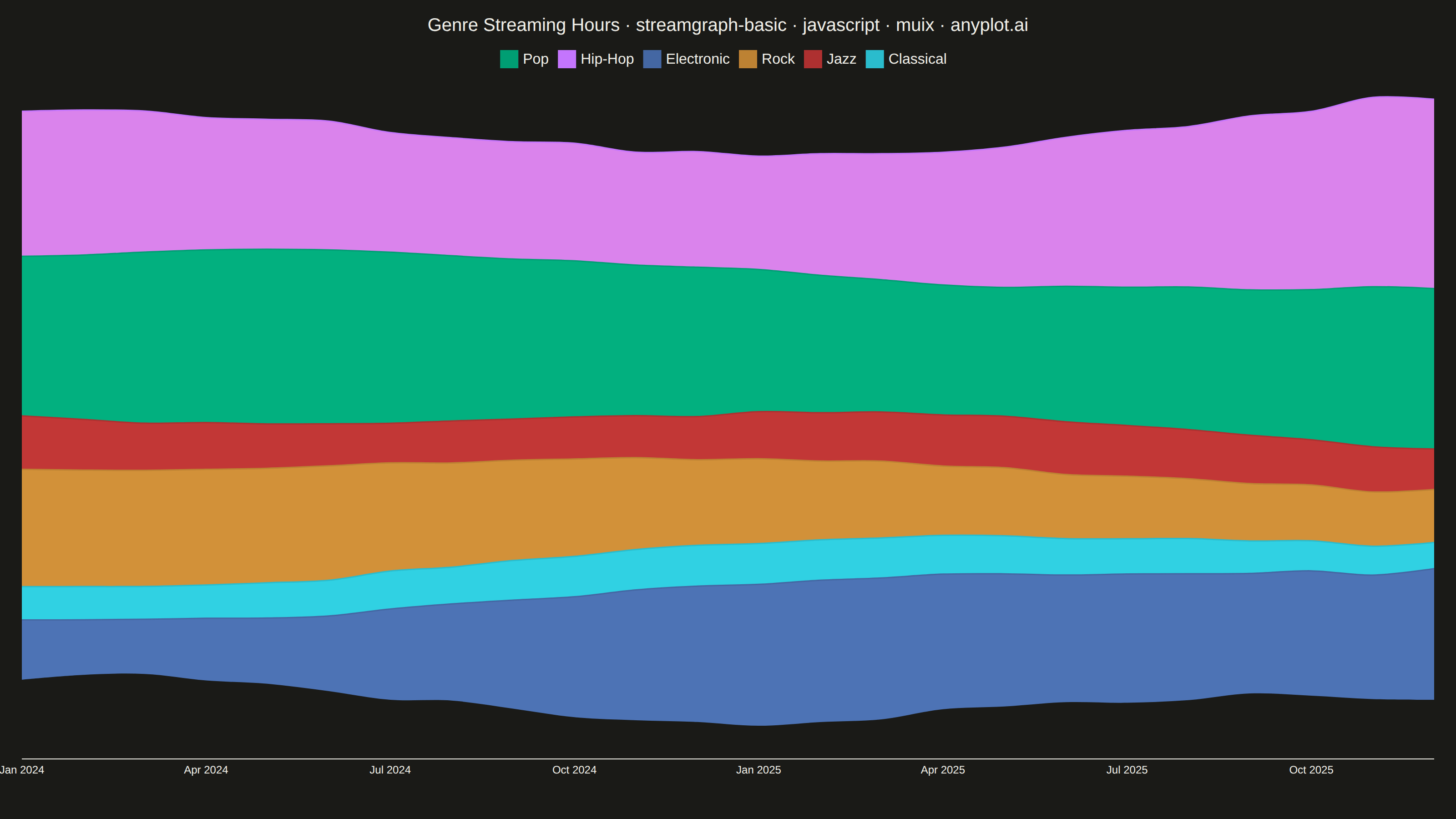The height and width of the screenshot is (819, 1456).
Task: Click the Pop legend color swatch
Action: pos(509,59)
